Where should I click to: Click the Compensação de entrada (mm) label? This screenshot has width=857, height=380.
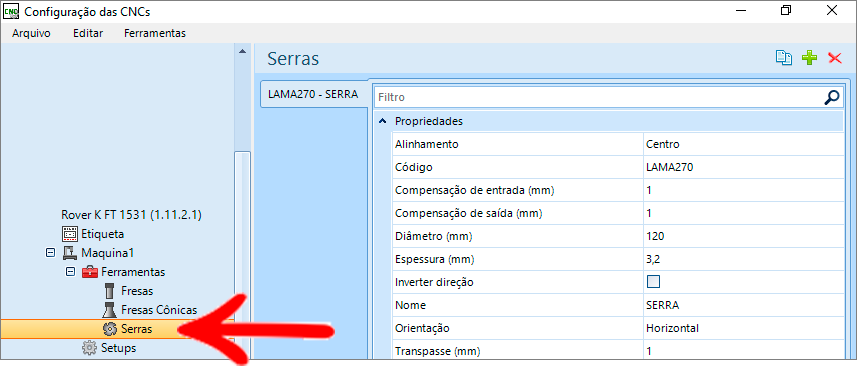coord(475,190)
